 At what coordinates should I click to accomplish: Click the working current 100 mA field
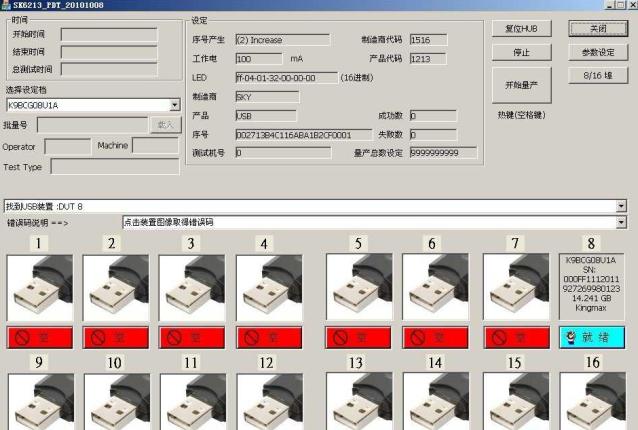tap(259, 59)
